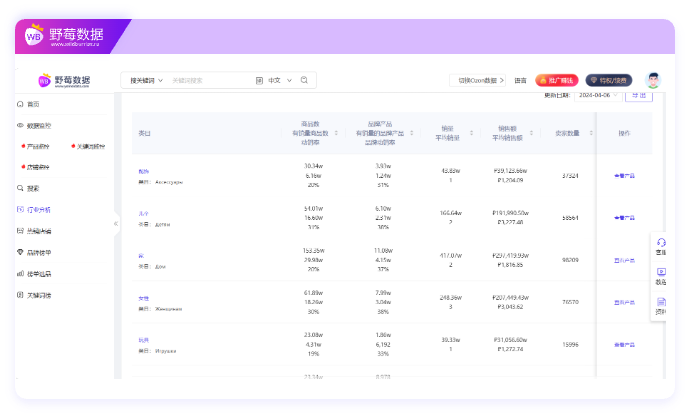Click 查看产品 in the Детям row
This screenshot has width=690, height=418.
(x=624, y=218)
